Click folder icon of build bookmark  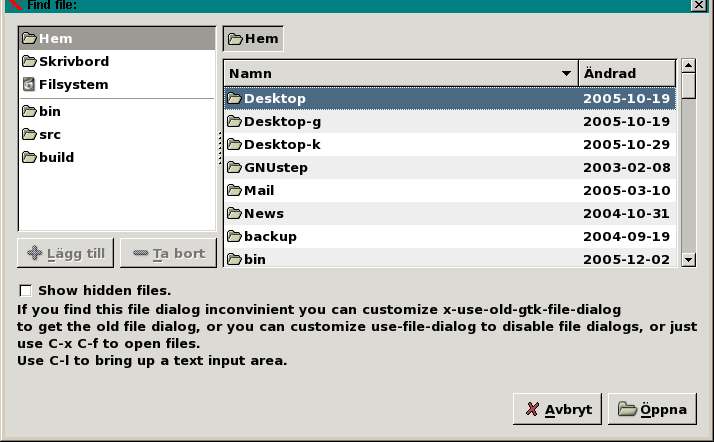coord(29,157)
